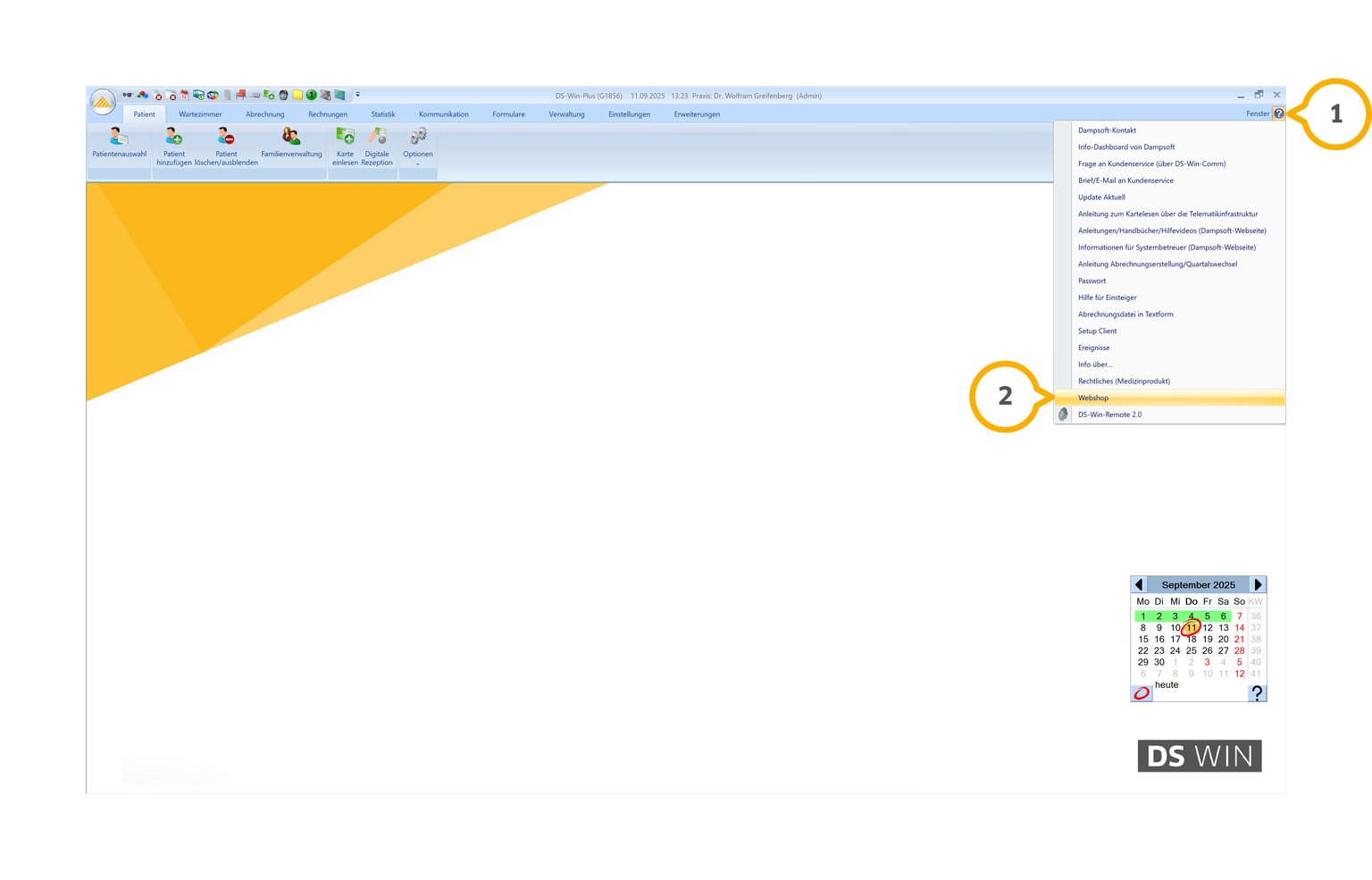Open the quick access toolbar customize arrow
Image resolution: width=1372 pixels, height=880 pixels.
[357, 95]
